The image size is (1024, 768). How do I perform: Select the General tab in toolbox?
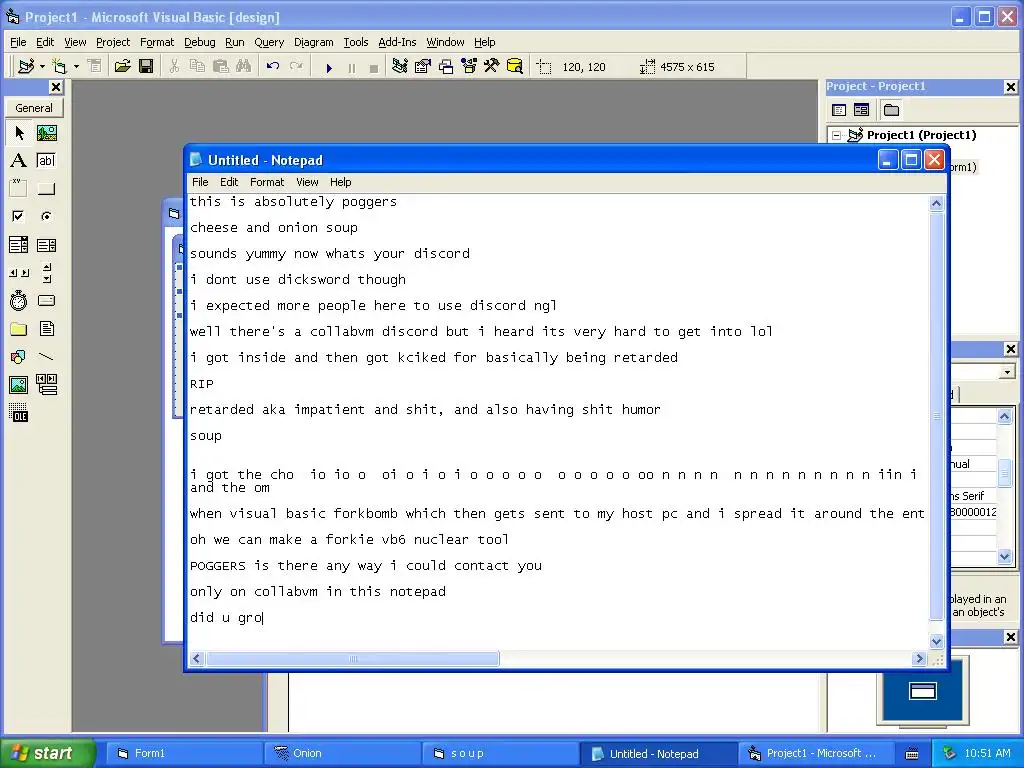coord(34,108)
